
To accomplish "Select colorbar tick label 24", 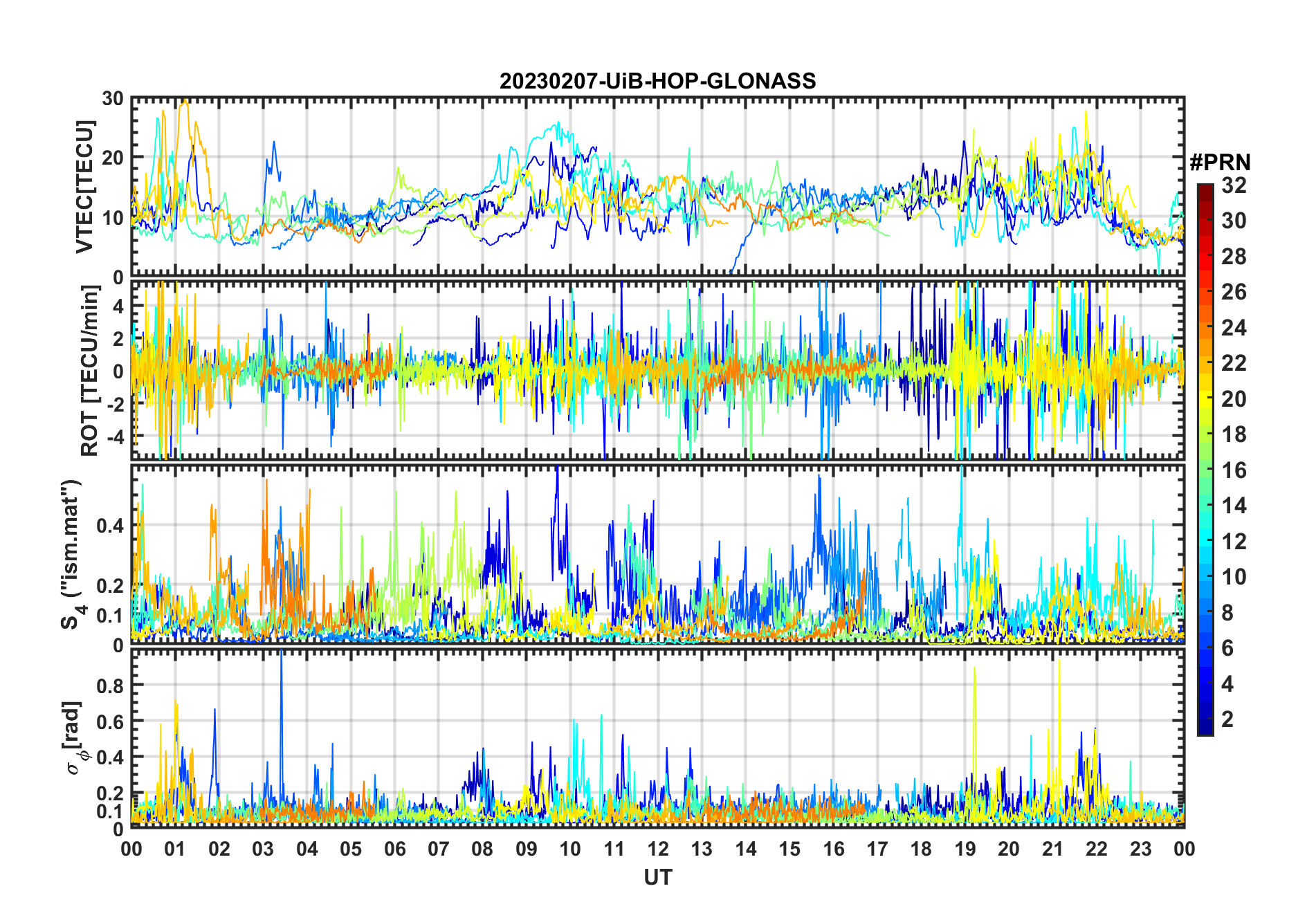I will click(x=1234, y=328).
